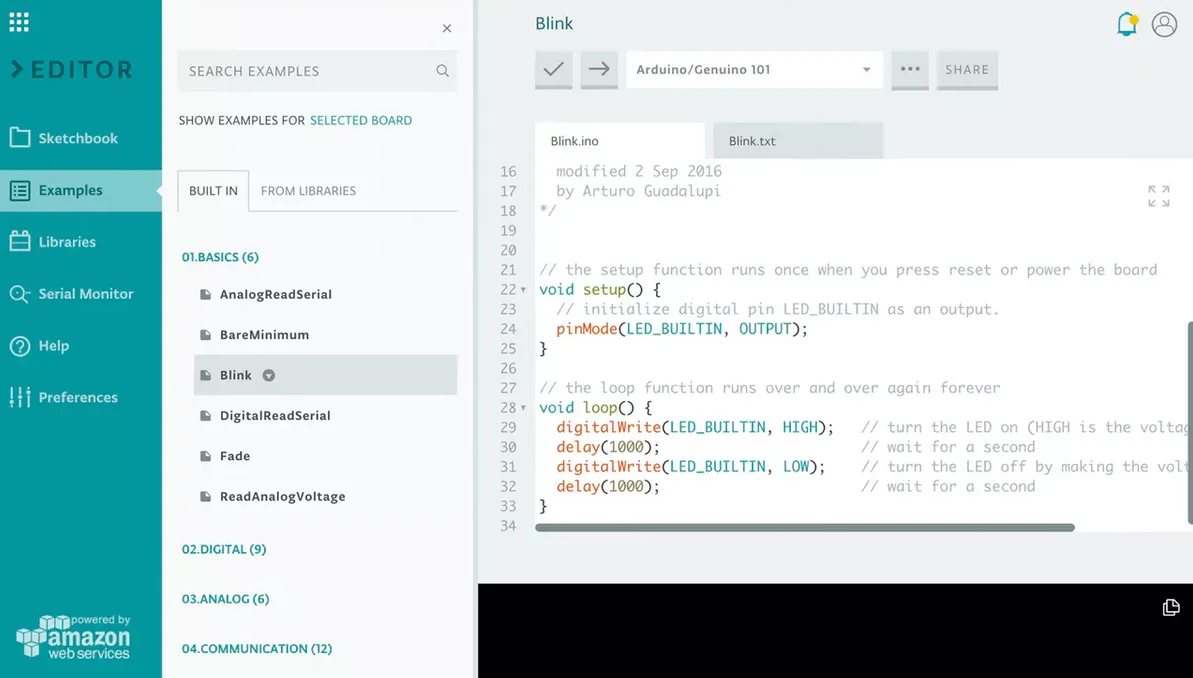Screen dimensions: 1193x678
Task: Click the Verify checkmark button
Action: coord(553,69)
